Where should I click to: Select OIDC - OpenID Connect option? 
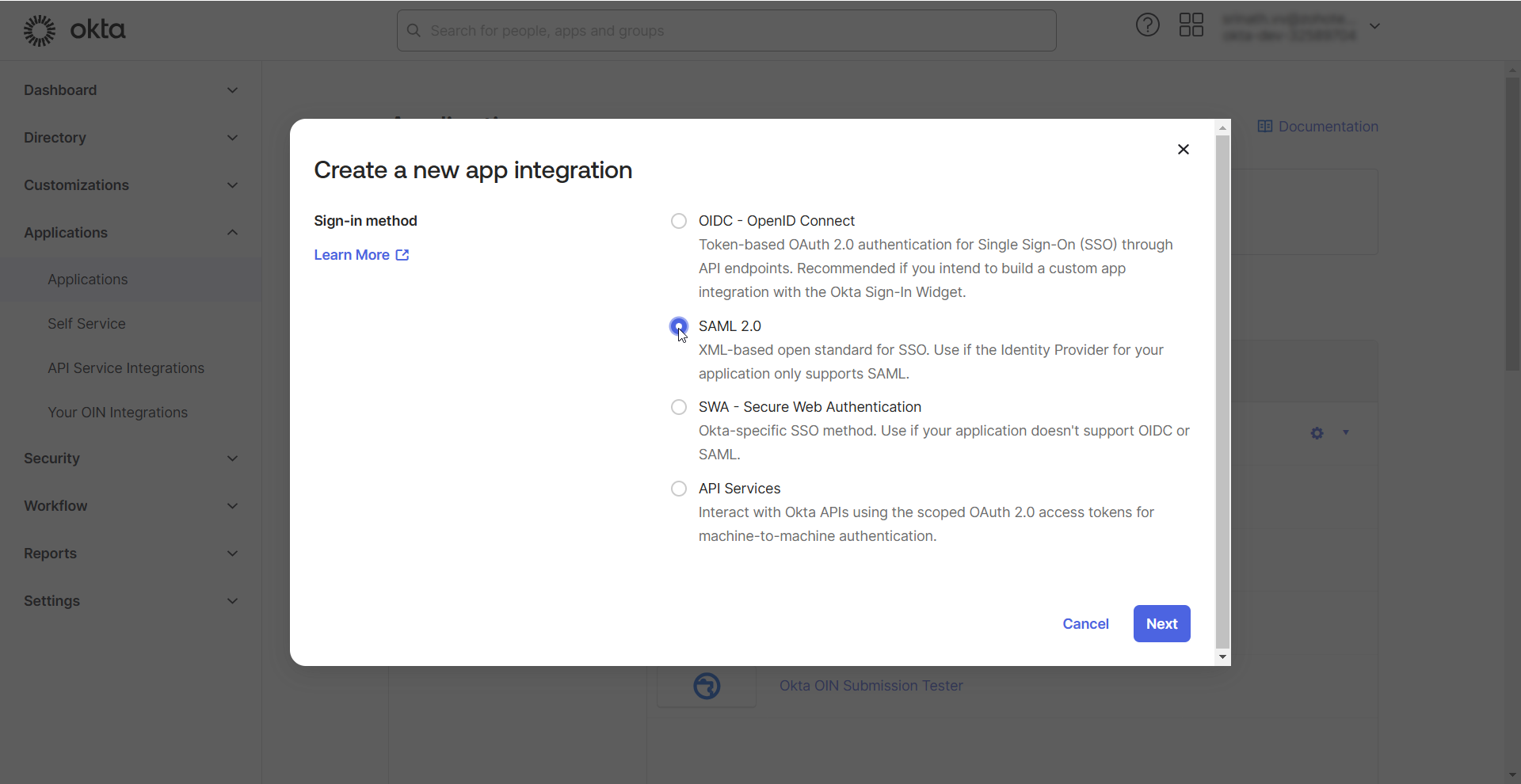[678, 220]
